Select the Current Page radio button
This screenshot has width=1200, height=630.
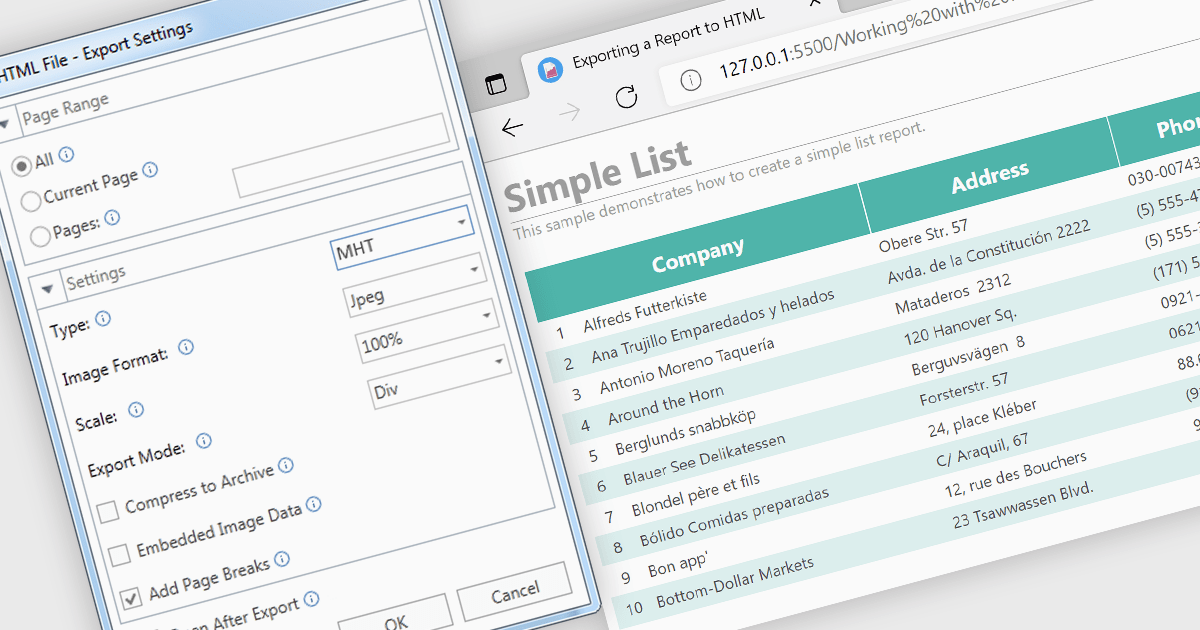tap(31, 200)
